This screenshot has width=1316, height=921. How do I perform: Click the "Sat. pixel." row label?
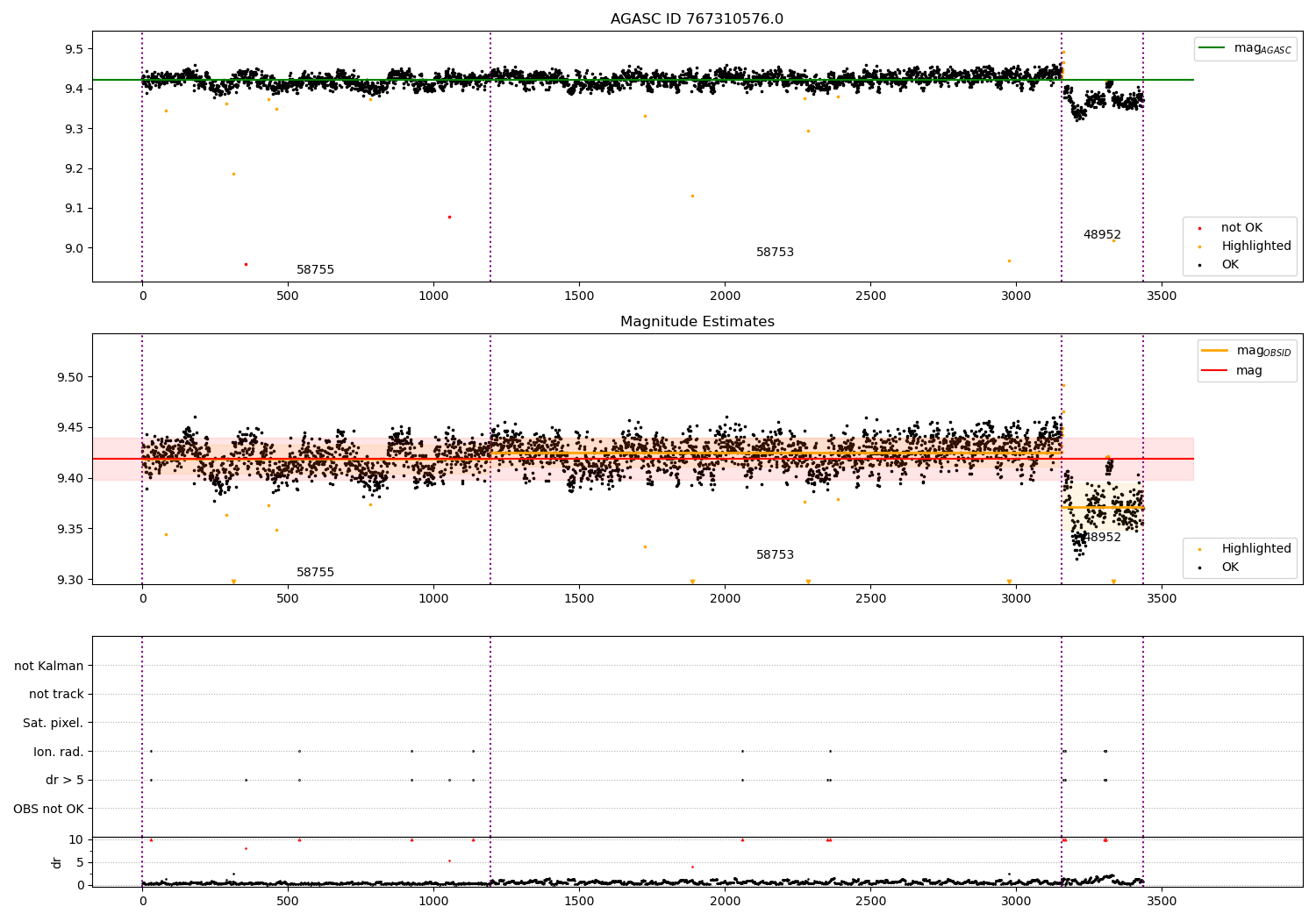(54, 724)
